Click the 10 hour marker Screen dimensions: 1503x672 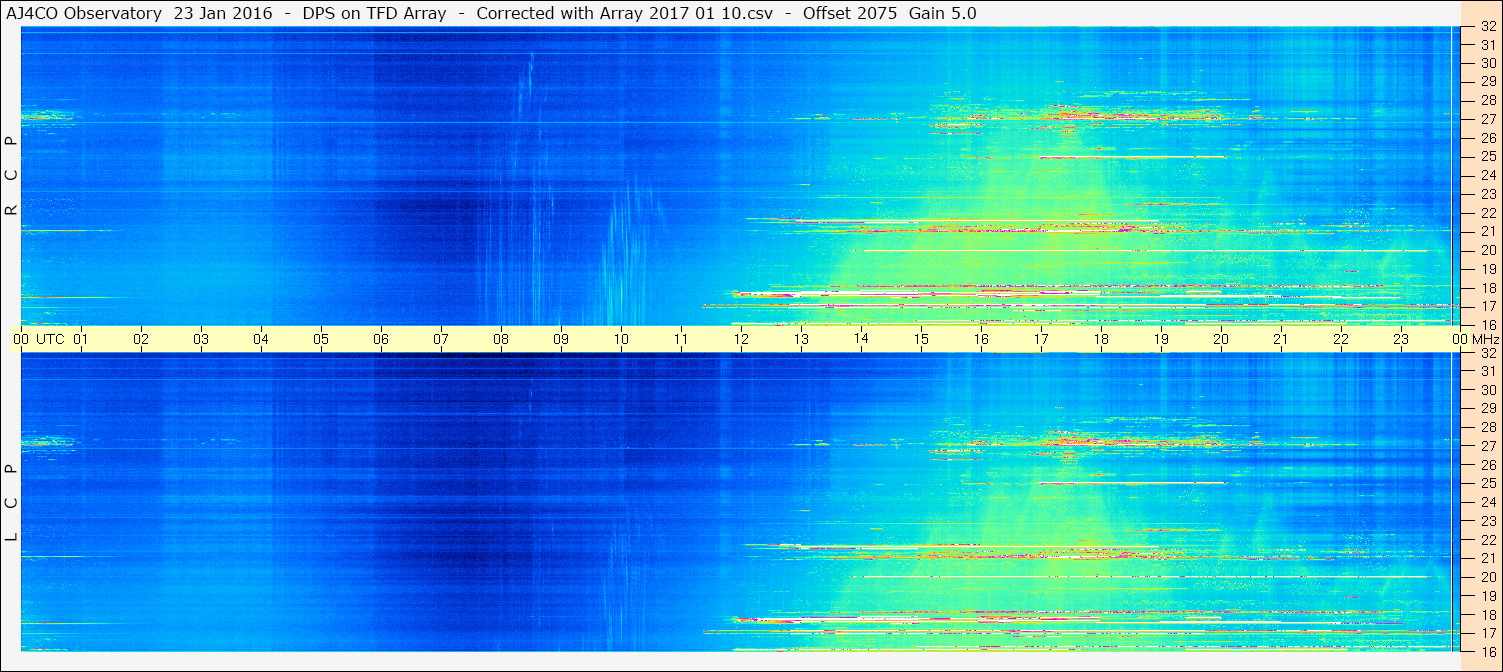pos(621,339)
